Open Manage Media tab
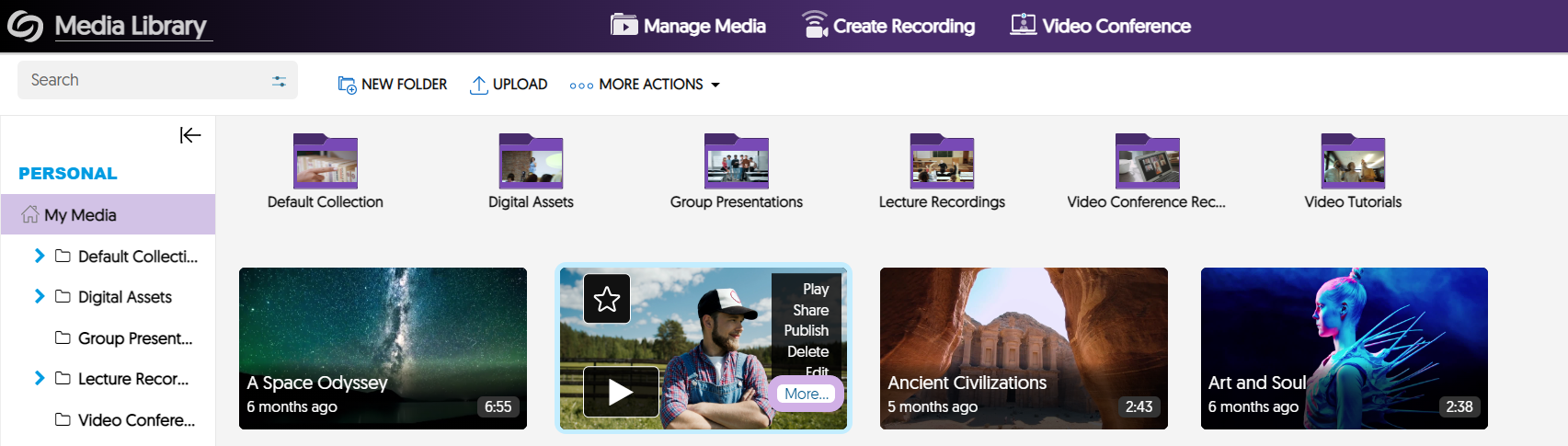Viewport: 1568px width, 446px height. [x=688, y=26]
